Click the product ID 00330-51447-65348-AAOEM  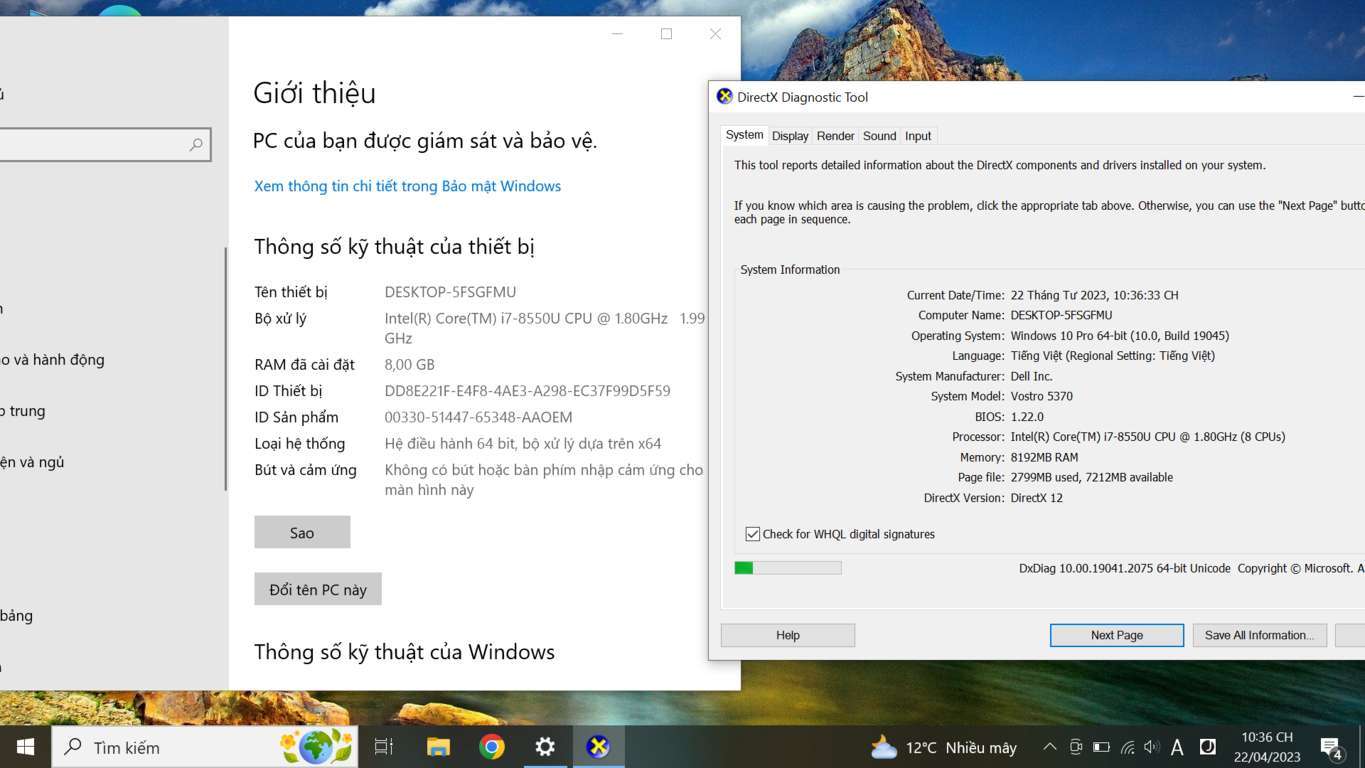click(x=478, y=417)
